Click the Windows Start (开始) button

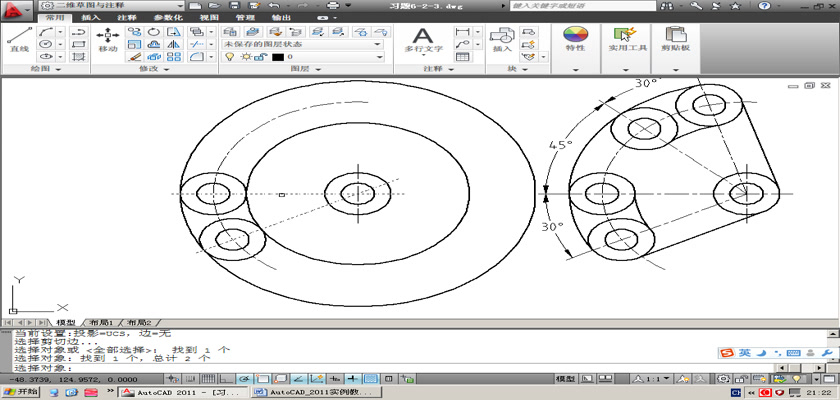tap(20, 393)
